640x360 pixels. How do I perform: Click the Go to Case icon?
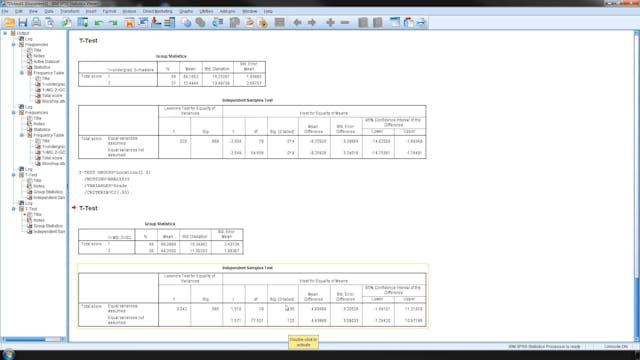143,22
